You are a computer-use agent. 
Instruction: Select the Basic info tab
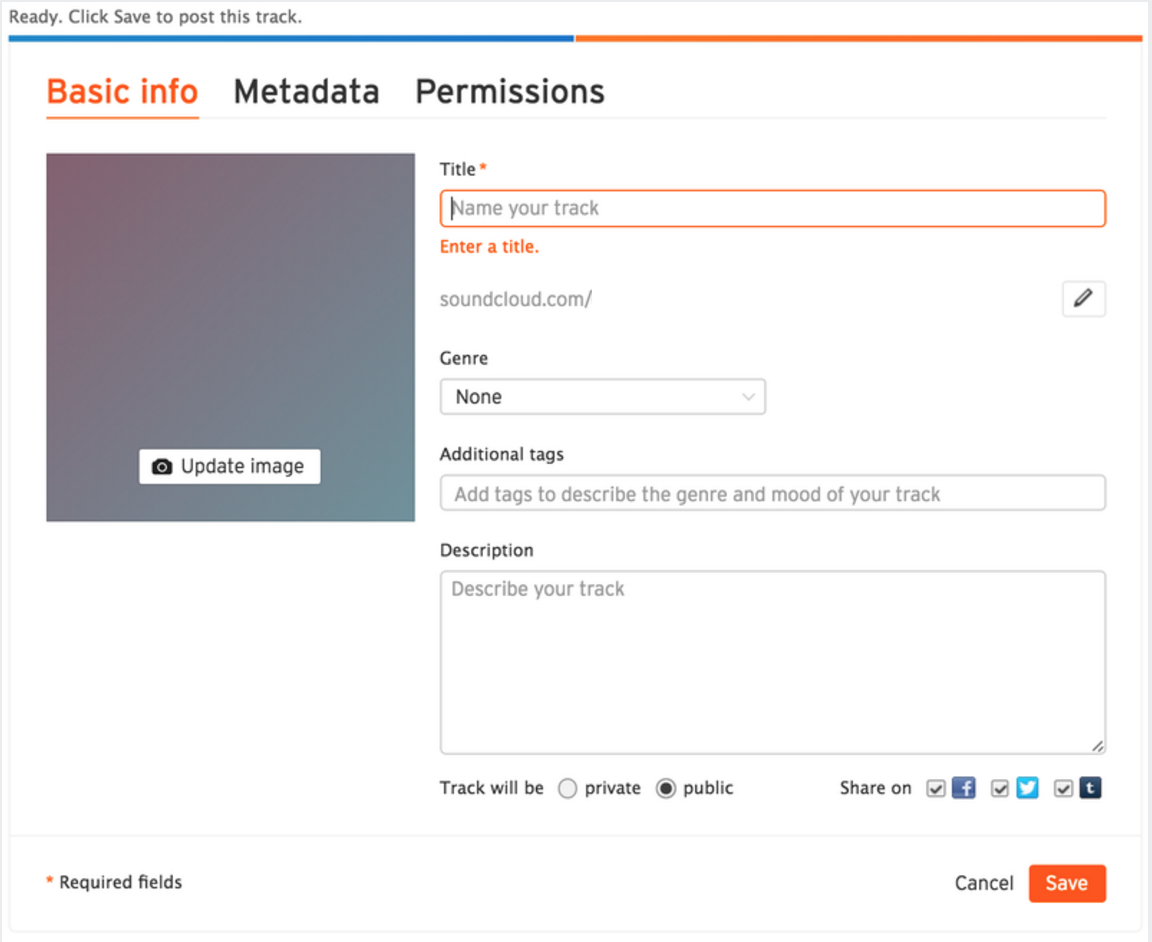pyautogui.click(x=122, y=92)
